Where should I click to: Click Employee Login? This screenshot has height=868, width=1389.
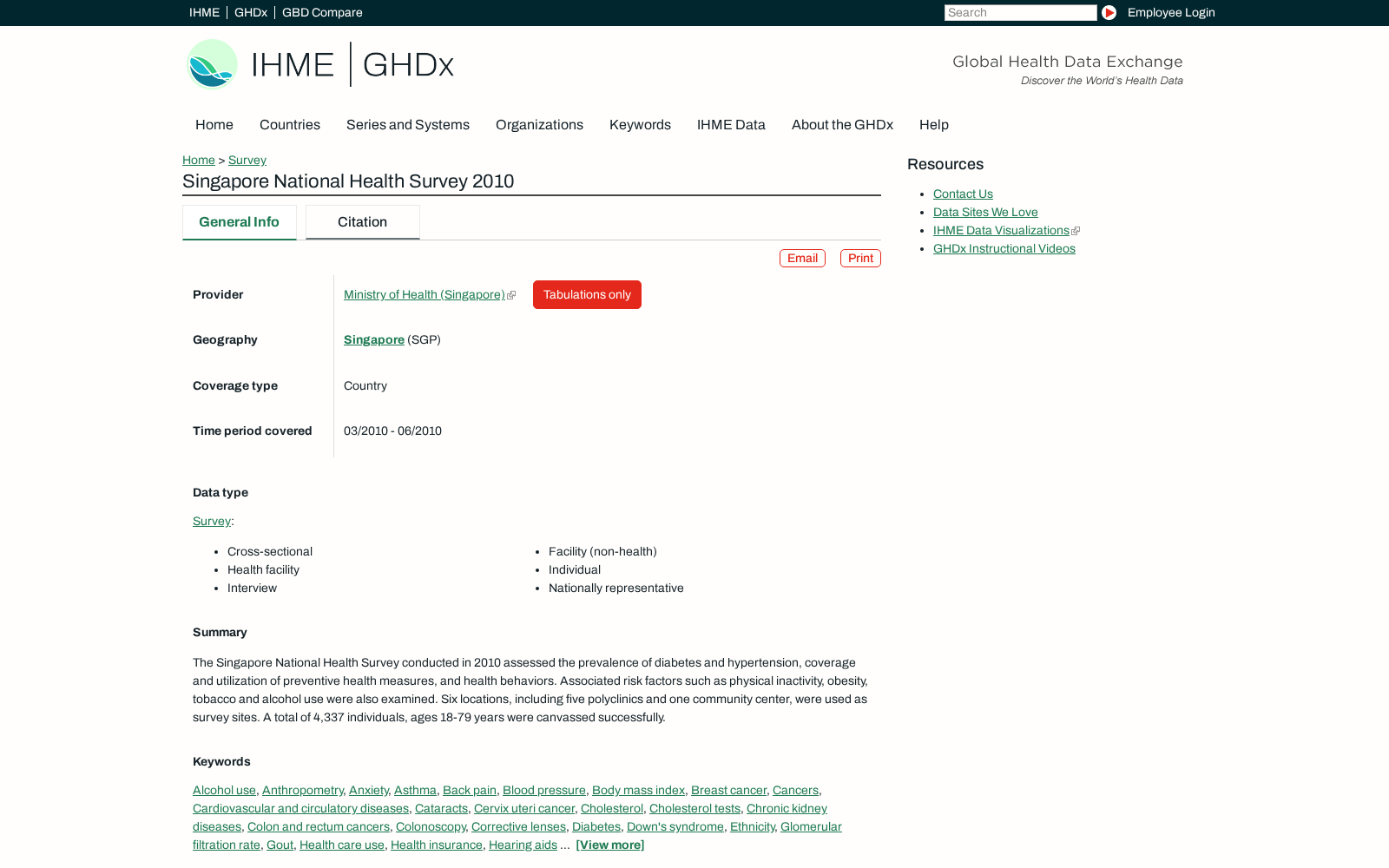(1171, 12)
